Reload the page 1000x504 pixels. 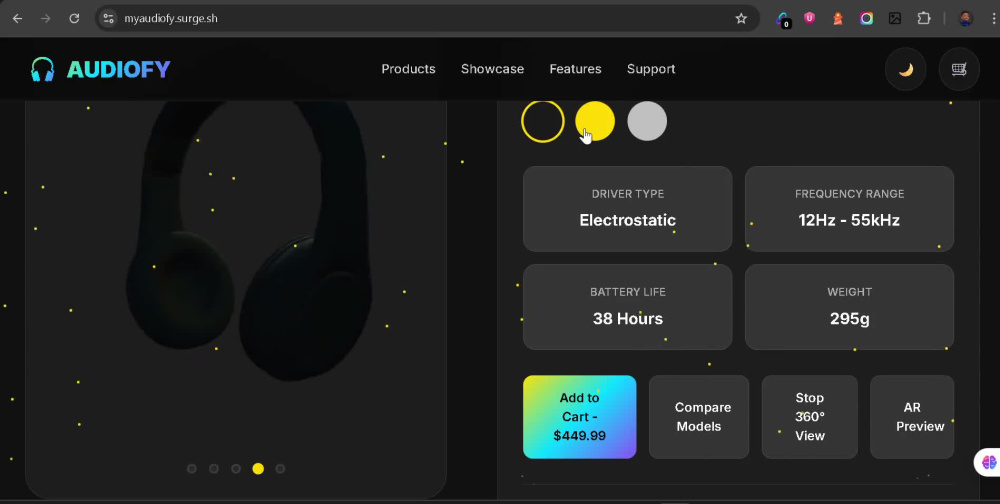point(74,19)
